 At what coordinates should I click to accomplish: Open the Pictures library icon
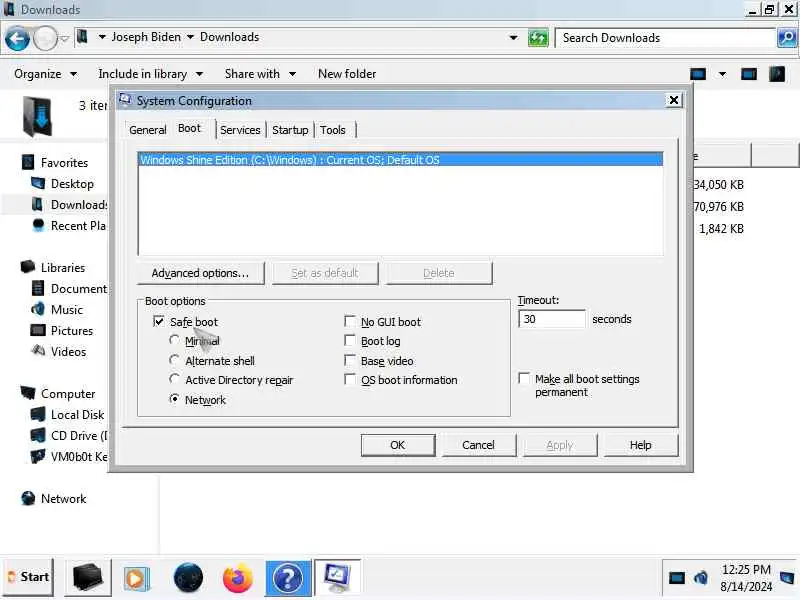pyautogui.click(x=38, y=330)
